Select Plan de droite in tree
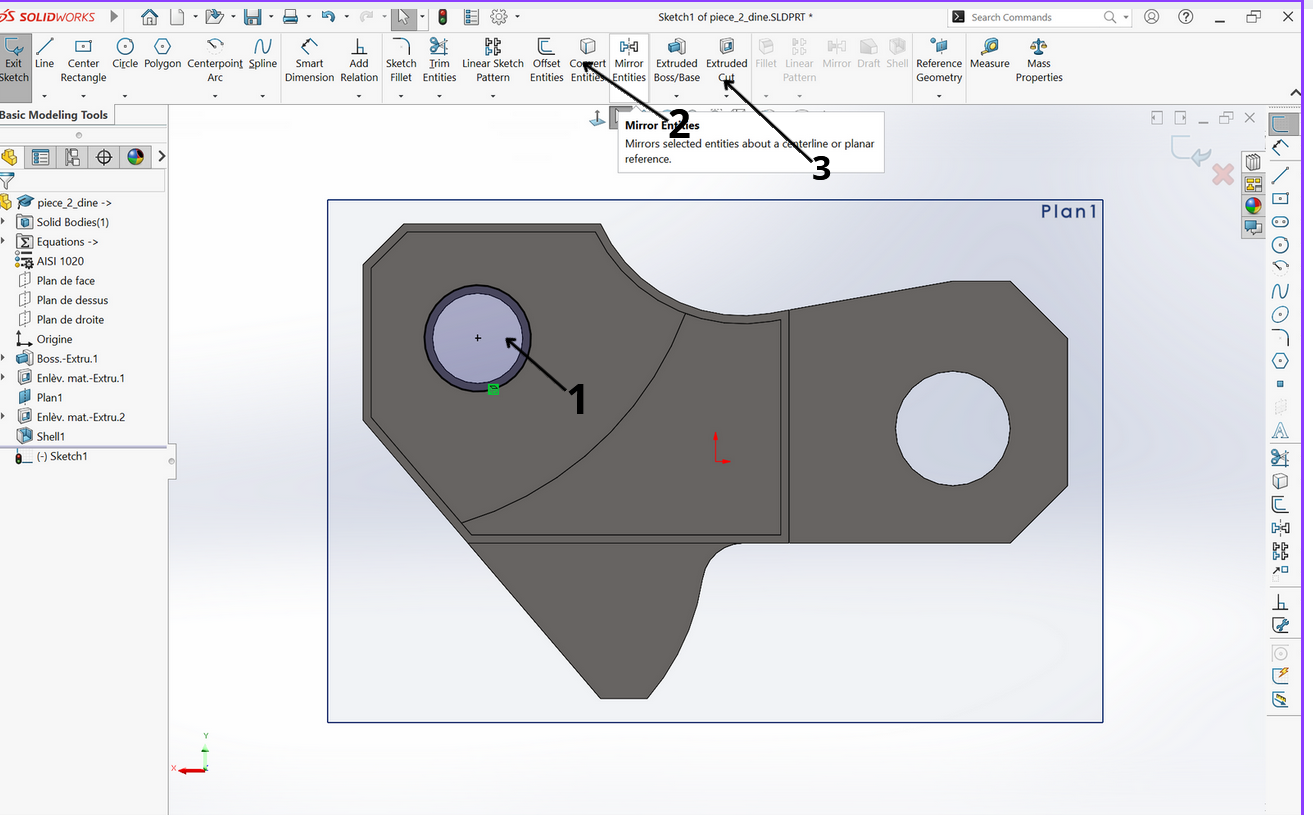 pyautogui.click(x=70, y=319)
